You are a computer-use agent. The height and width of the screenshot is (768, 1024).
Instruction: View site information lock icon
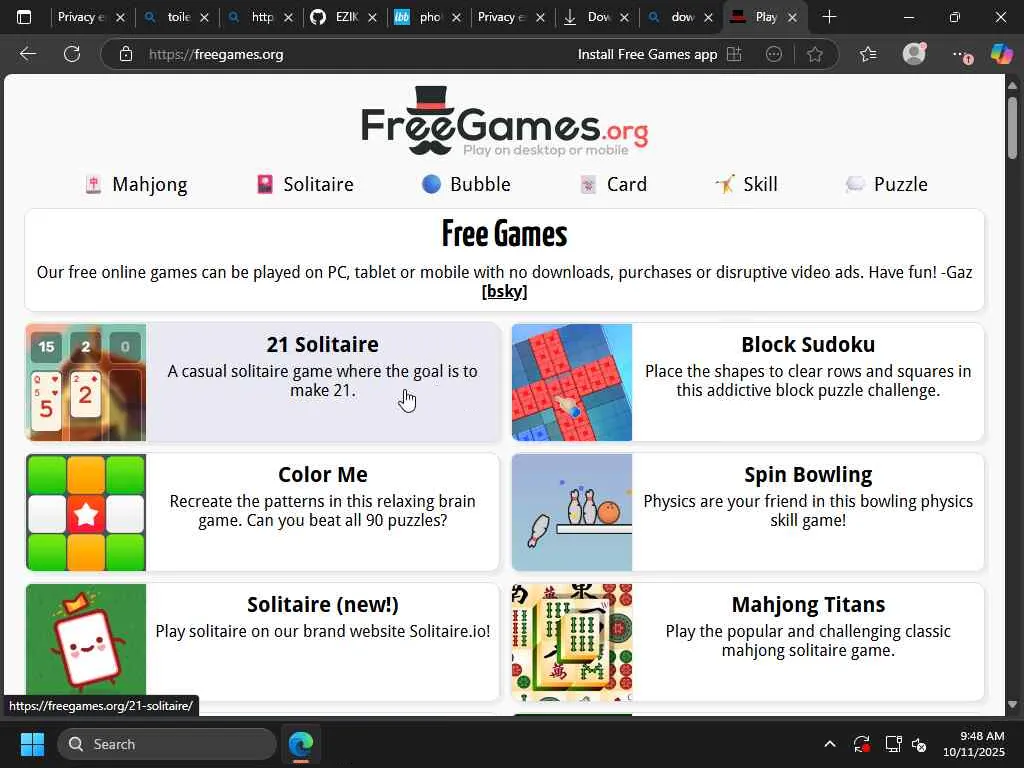tap(126, 54)
